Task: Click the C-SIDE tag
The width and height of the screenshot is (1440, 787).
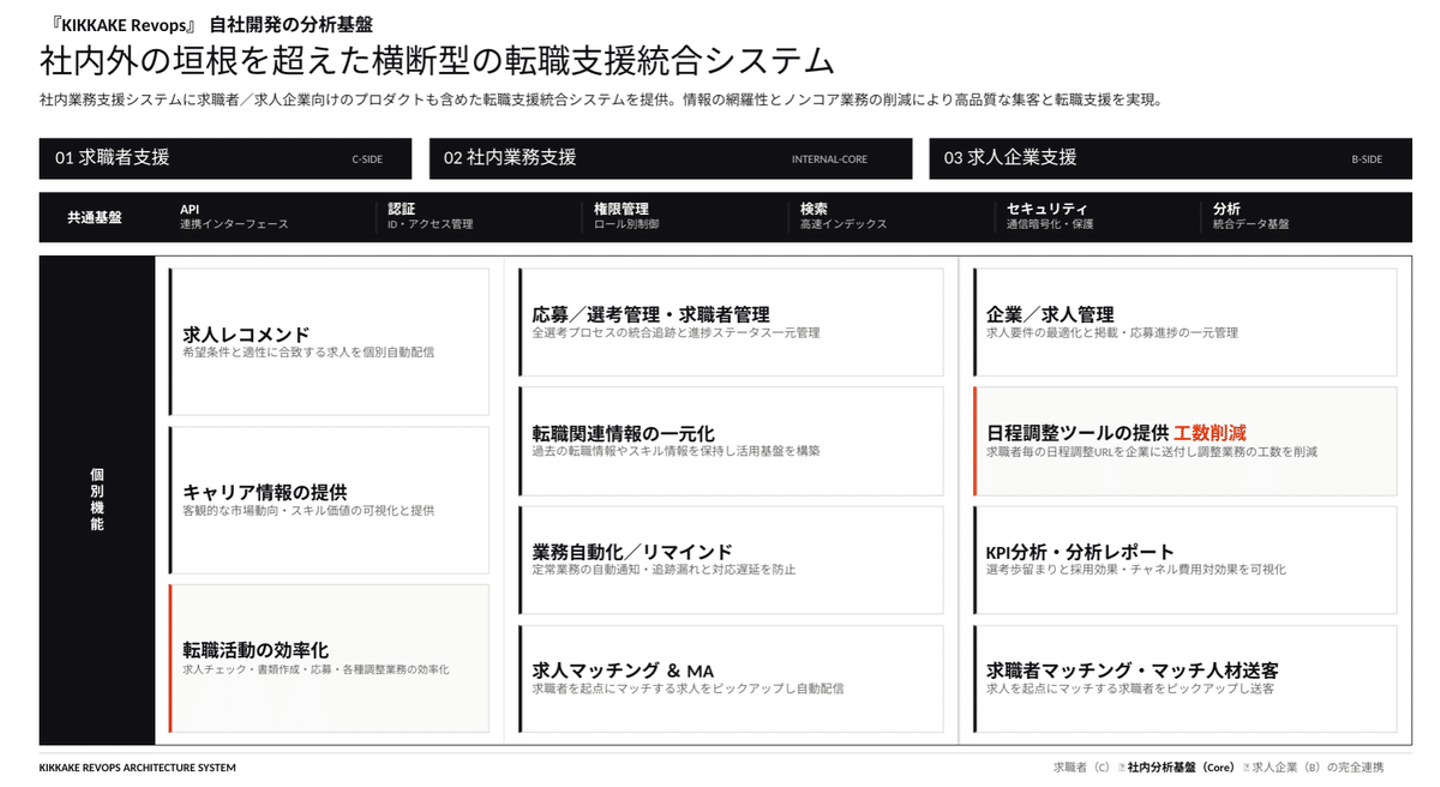Action: 367,159
